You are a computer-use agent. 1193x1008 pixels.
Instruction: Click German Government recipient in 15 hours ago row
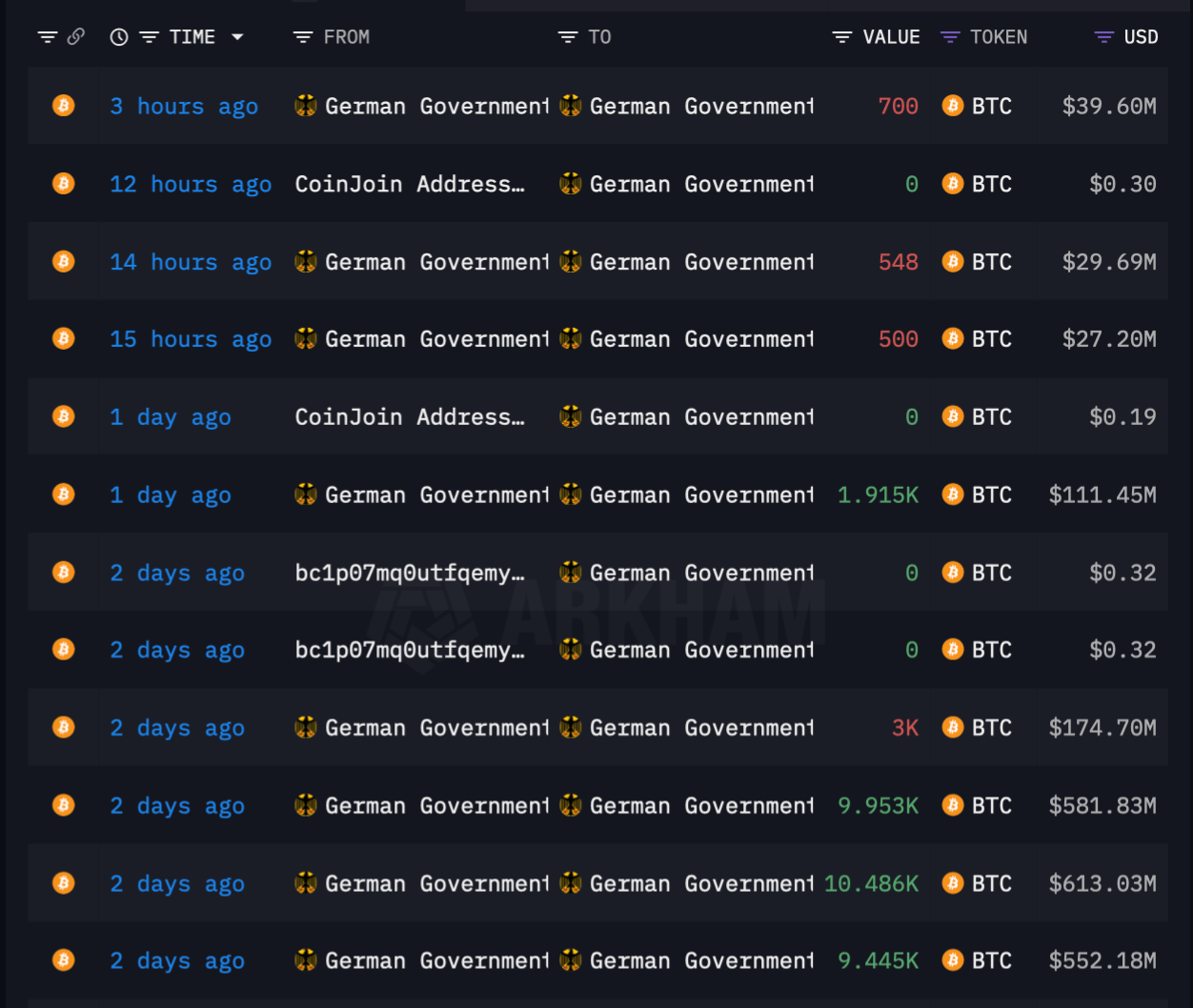(687, 339)
